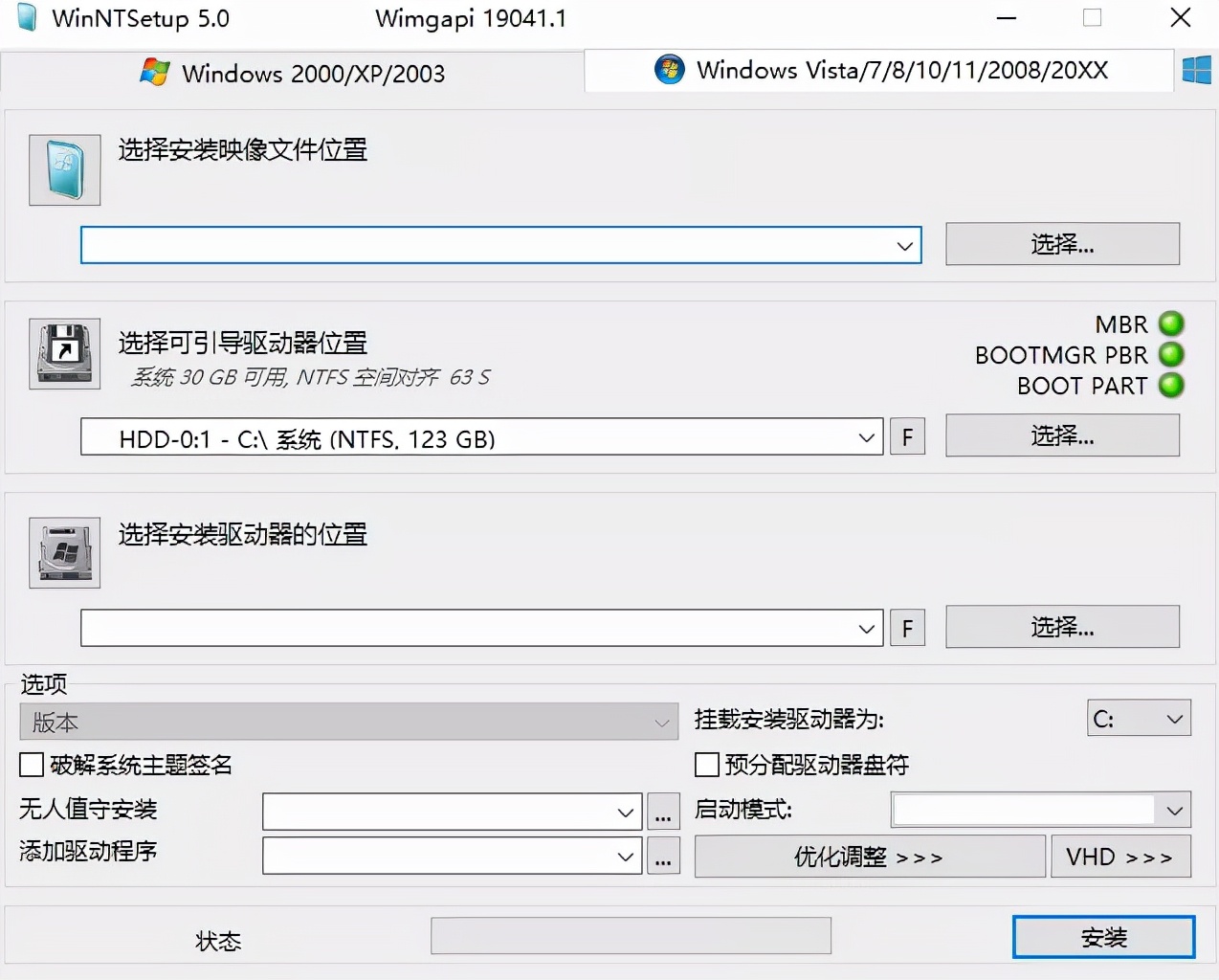Enable the 破解系统主题签名 checkbox
The width and height of the screenshot is (1219, 980).
tap(31, 765)
